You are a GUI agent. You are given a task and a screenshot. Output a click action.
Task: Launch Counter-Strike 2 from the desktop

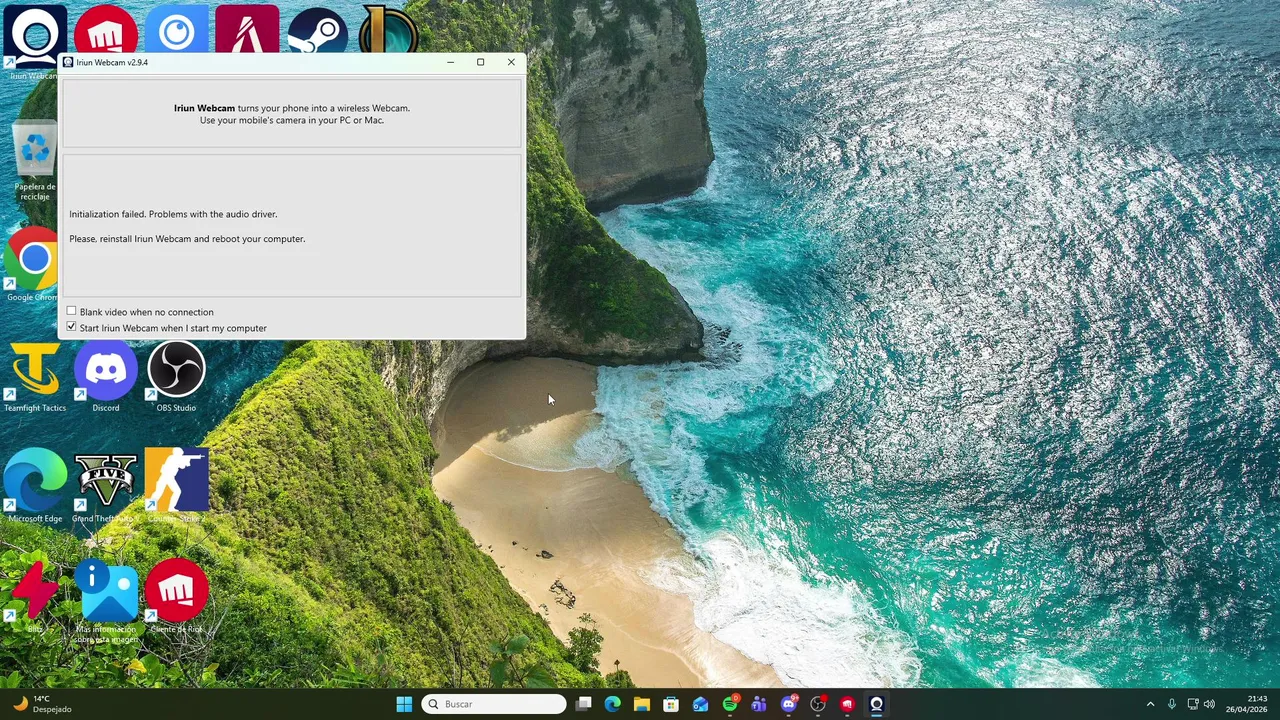tap(176, 486)
